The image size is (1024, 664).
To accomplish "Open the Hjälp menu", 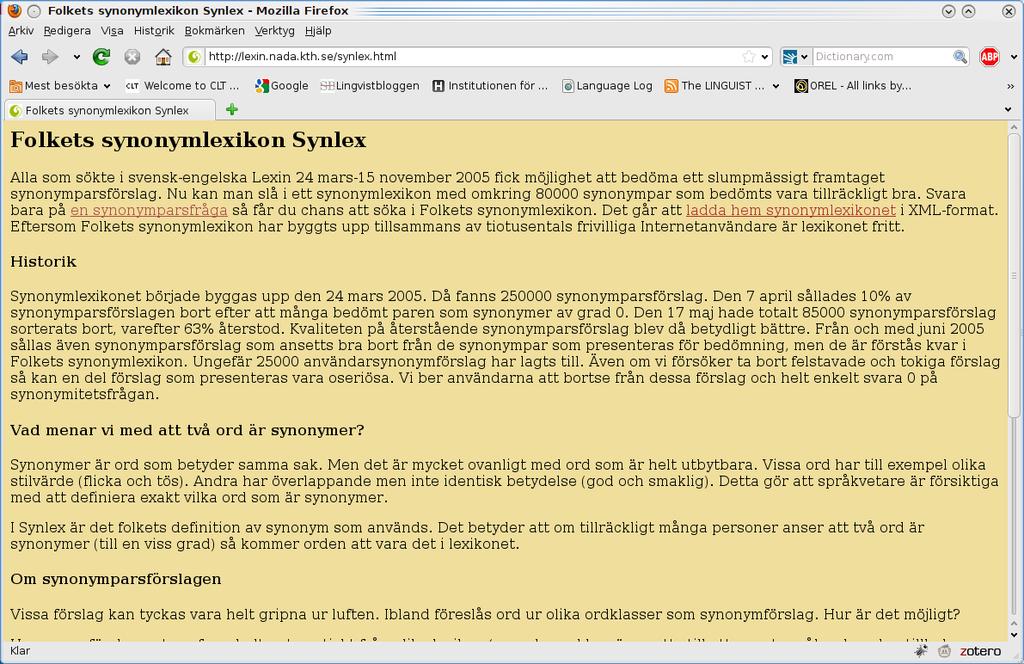I will (318, 31).
